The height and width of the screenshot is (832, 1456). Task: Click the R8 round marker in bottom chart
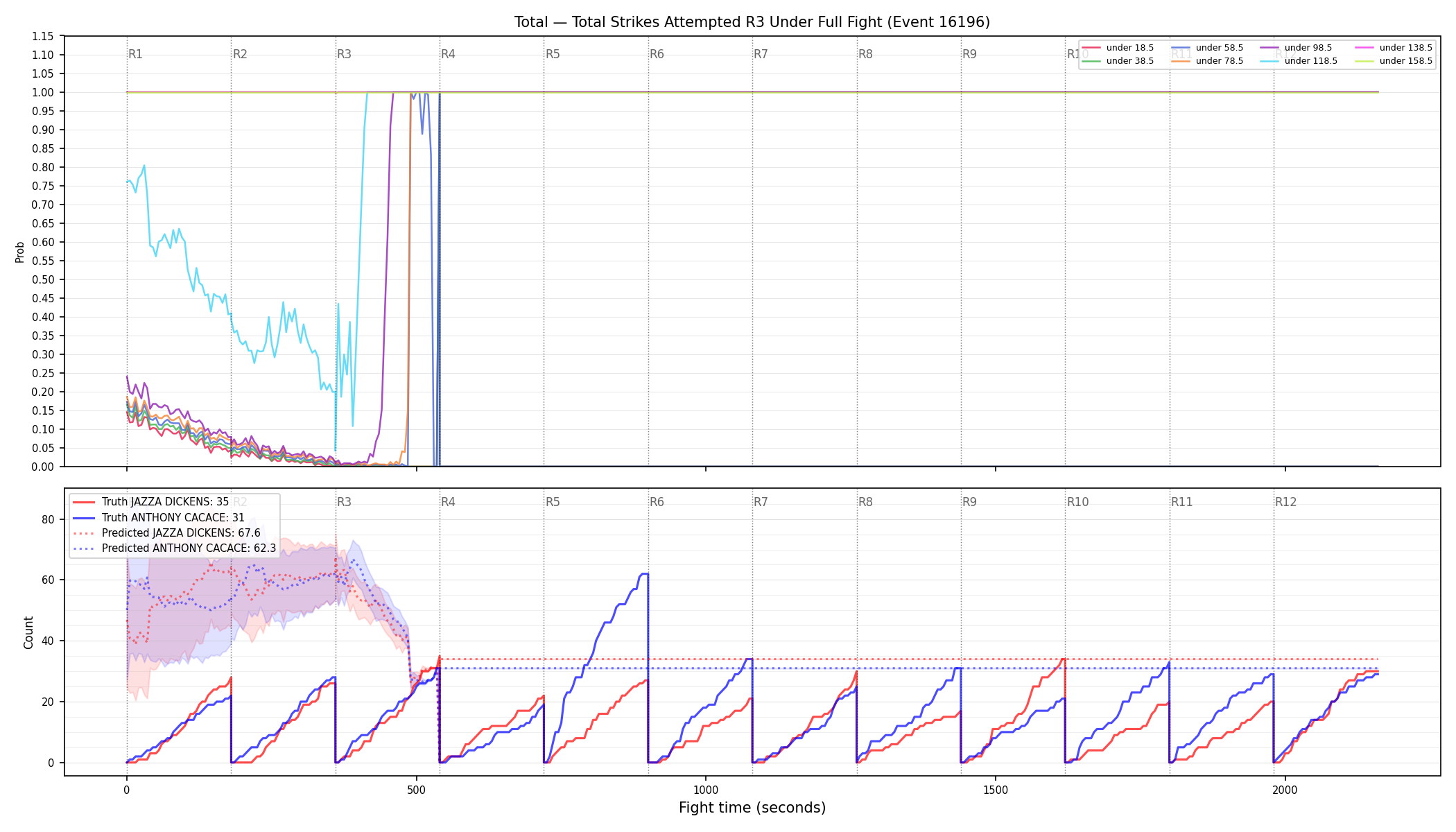865,502
